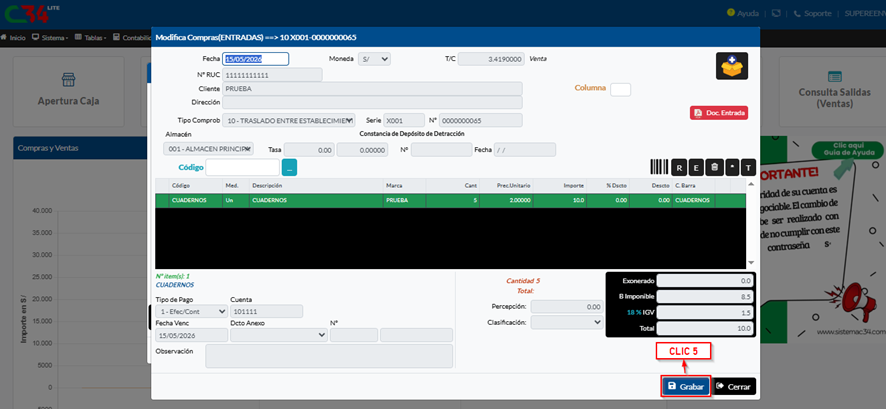Open the Sistema menu
Viewport: 886px width, 409px height.
pos(50,37)
